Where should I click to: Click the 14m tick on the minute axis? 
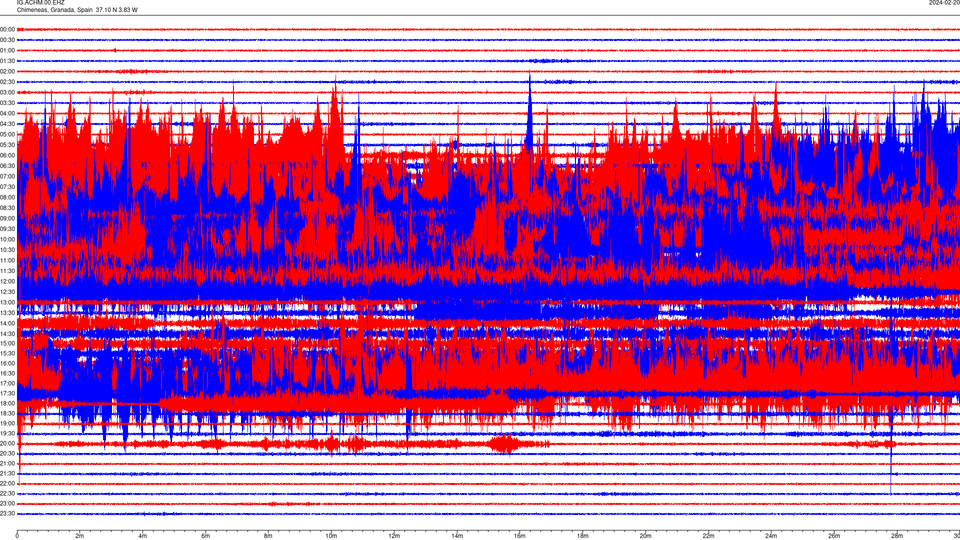pos(457,536)
